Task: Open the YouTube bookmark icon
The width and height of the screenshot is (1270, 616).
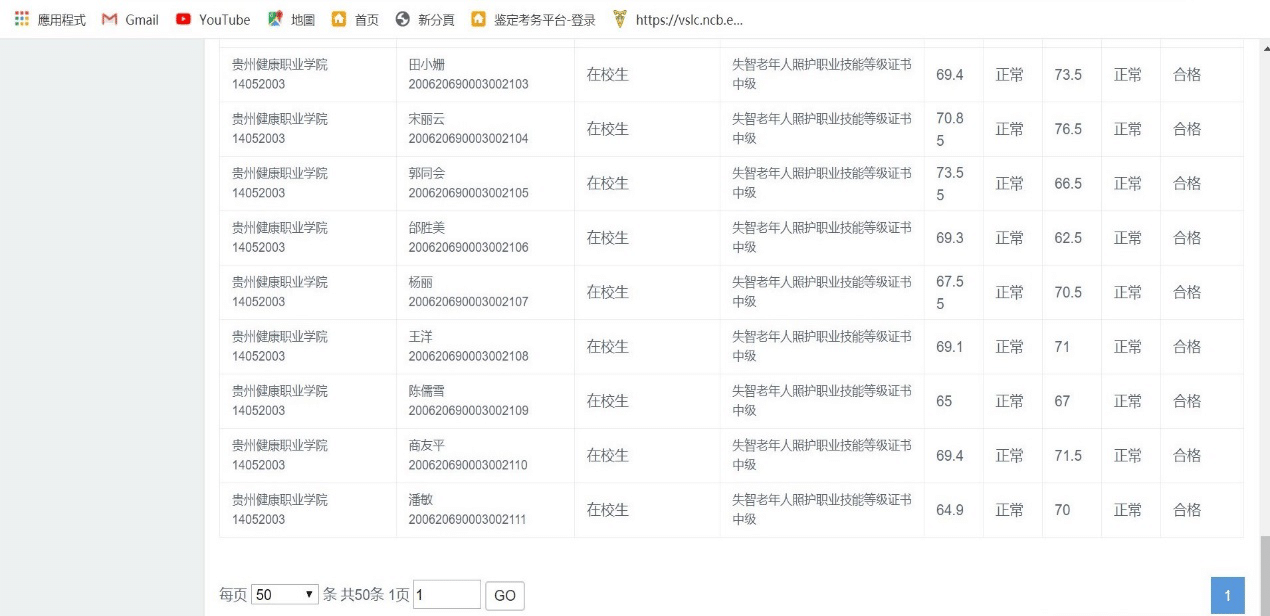Action: click(x=183, y=19)
